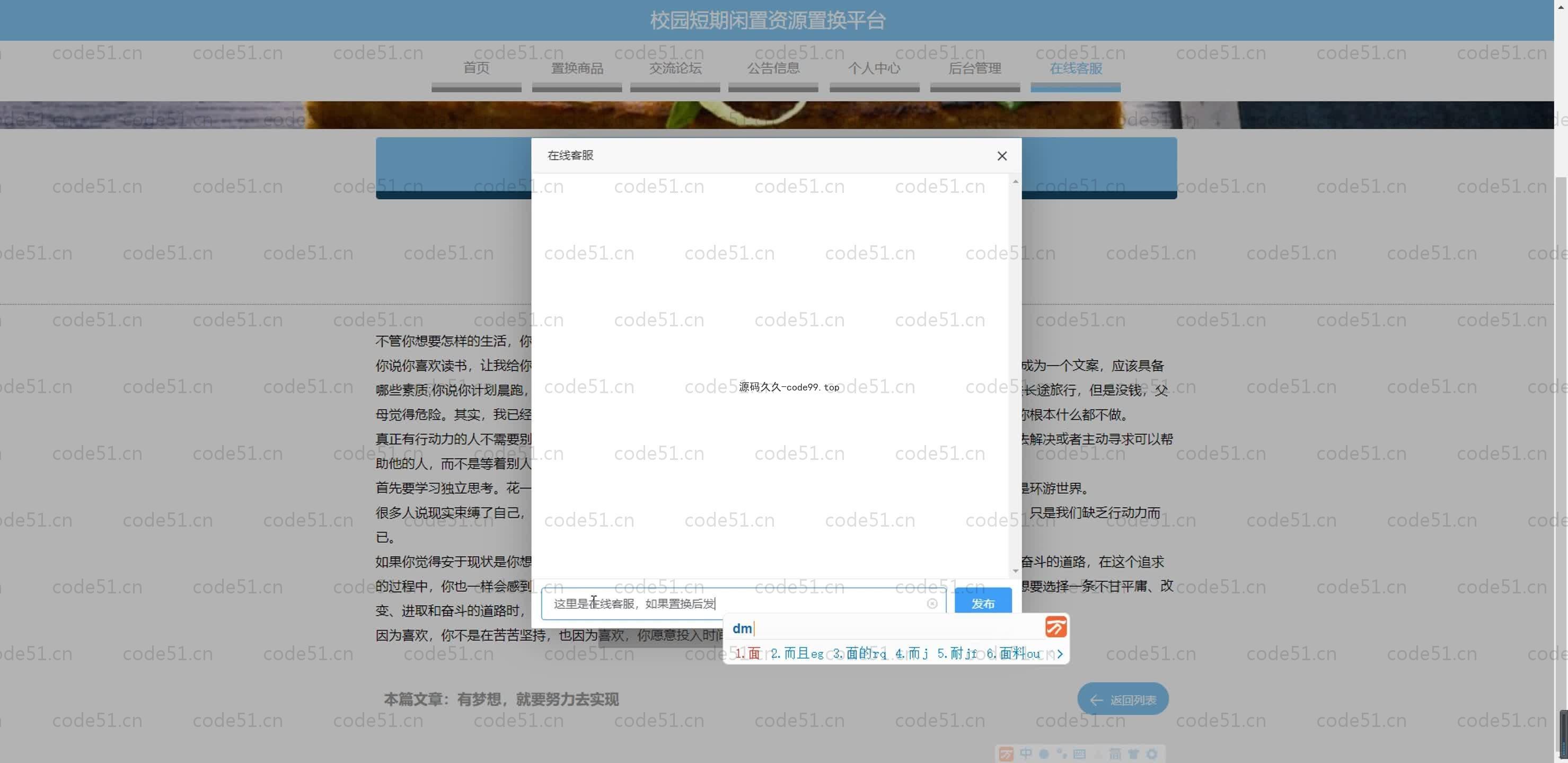Choose IME candidate 6 面料
This screenshot has height=763, width=1568.
tap(1014, 653)
